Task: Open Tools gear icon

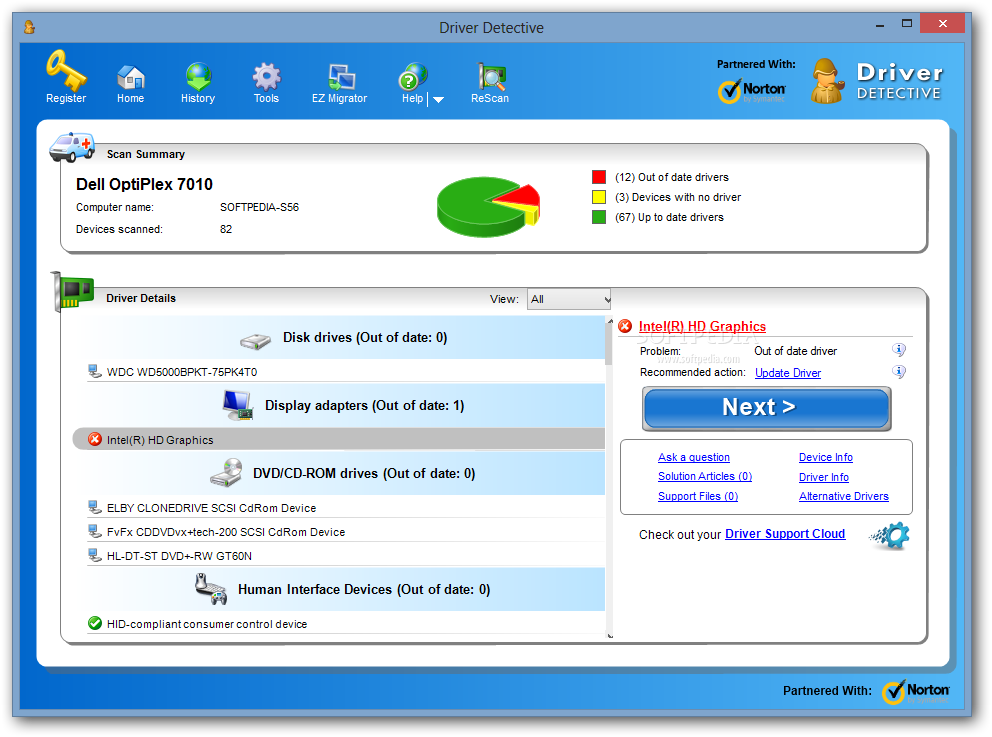Action: coord(266,77)
